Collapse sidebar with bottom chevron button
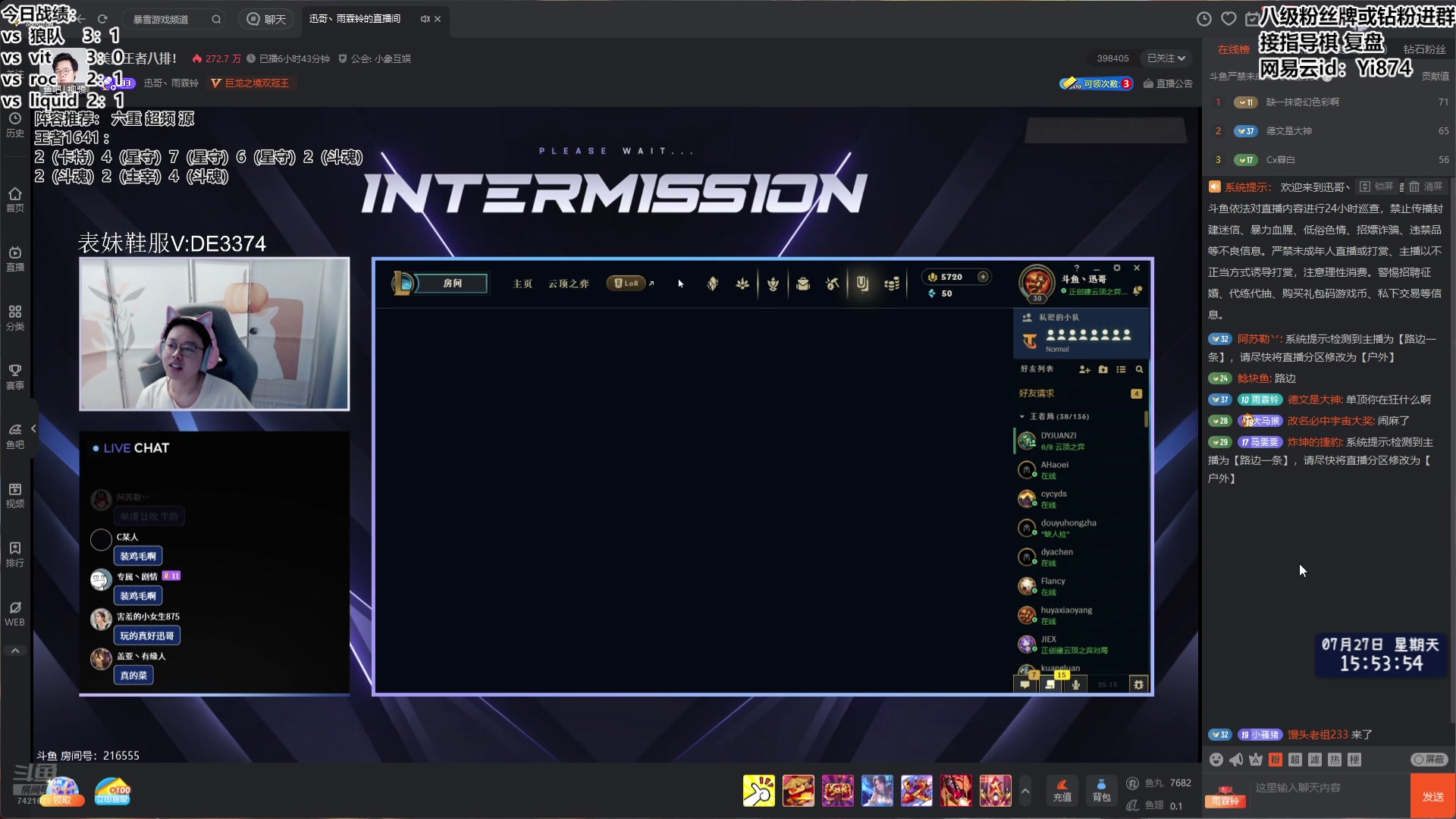Viewport: 1456px width, 819px height. 15,651
